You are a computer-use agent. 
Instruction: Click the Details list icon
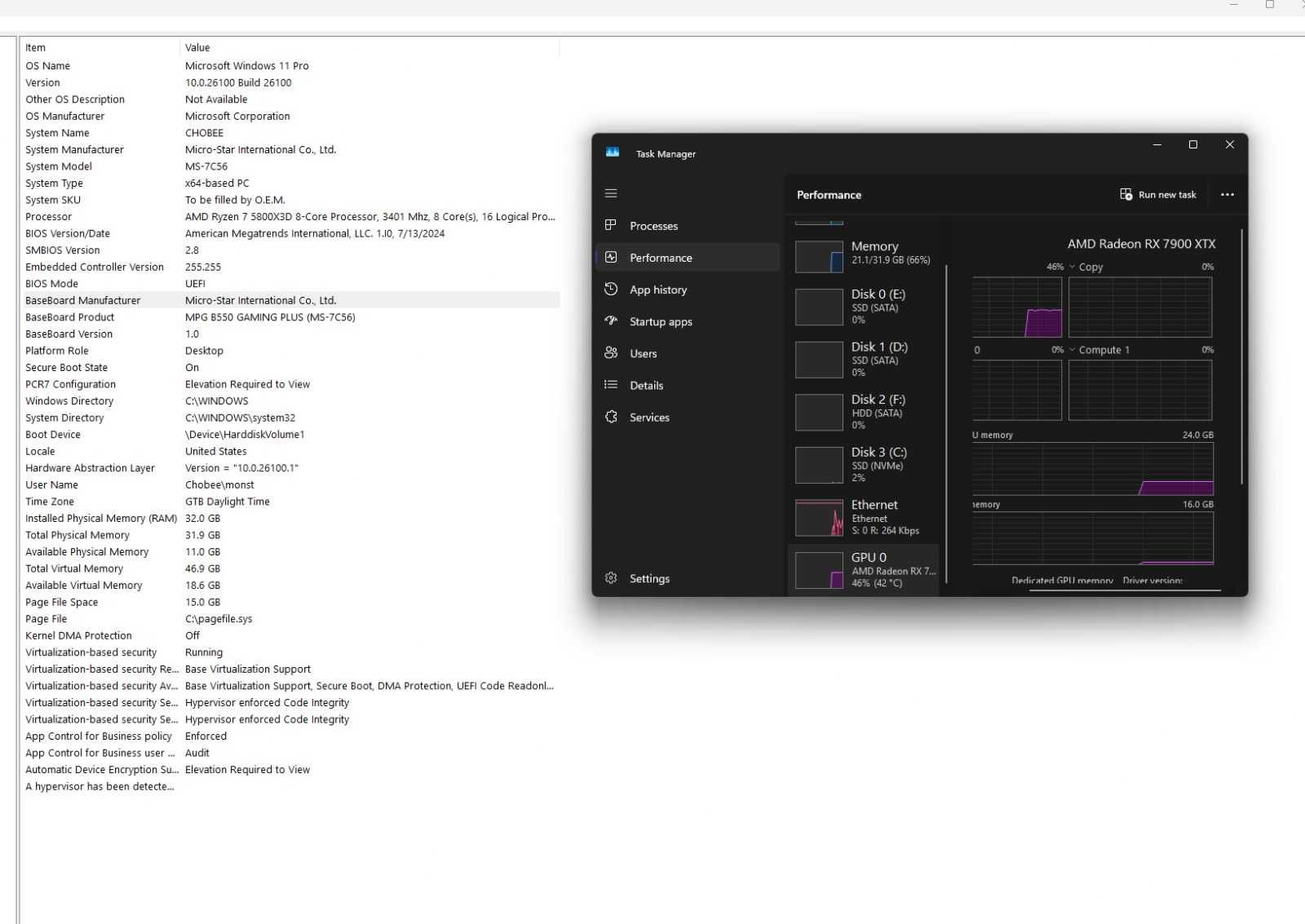click(x=611, y=384)
